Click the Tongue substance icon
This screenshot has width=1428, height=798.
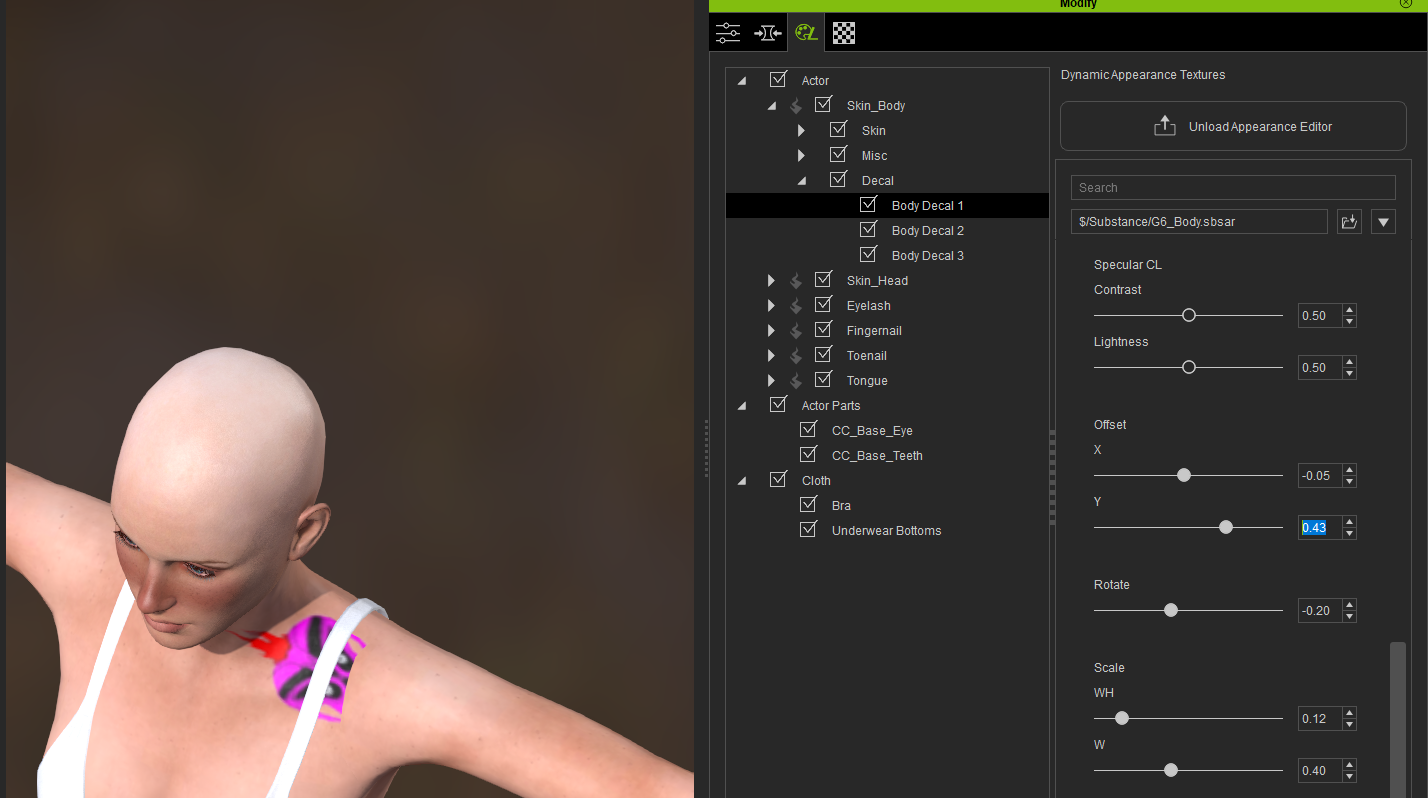point(796,380)
